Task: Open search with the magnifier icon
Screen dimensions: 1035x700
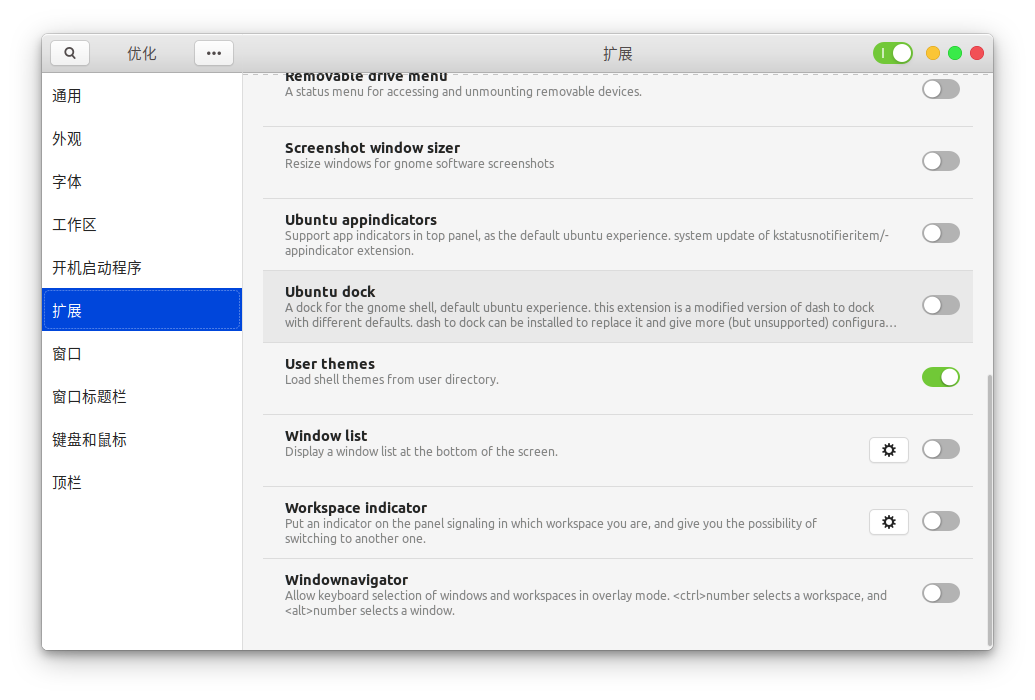Action: point(70,53)
